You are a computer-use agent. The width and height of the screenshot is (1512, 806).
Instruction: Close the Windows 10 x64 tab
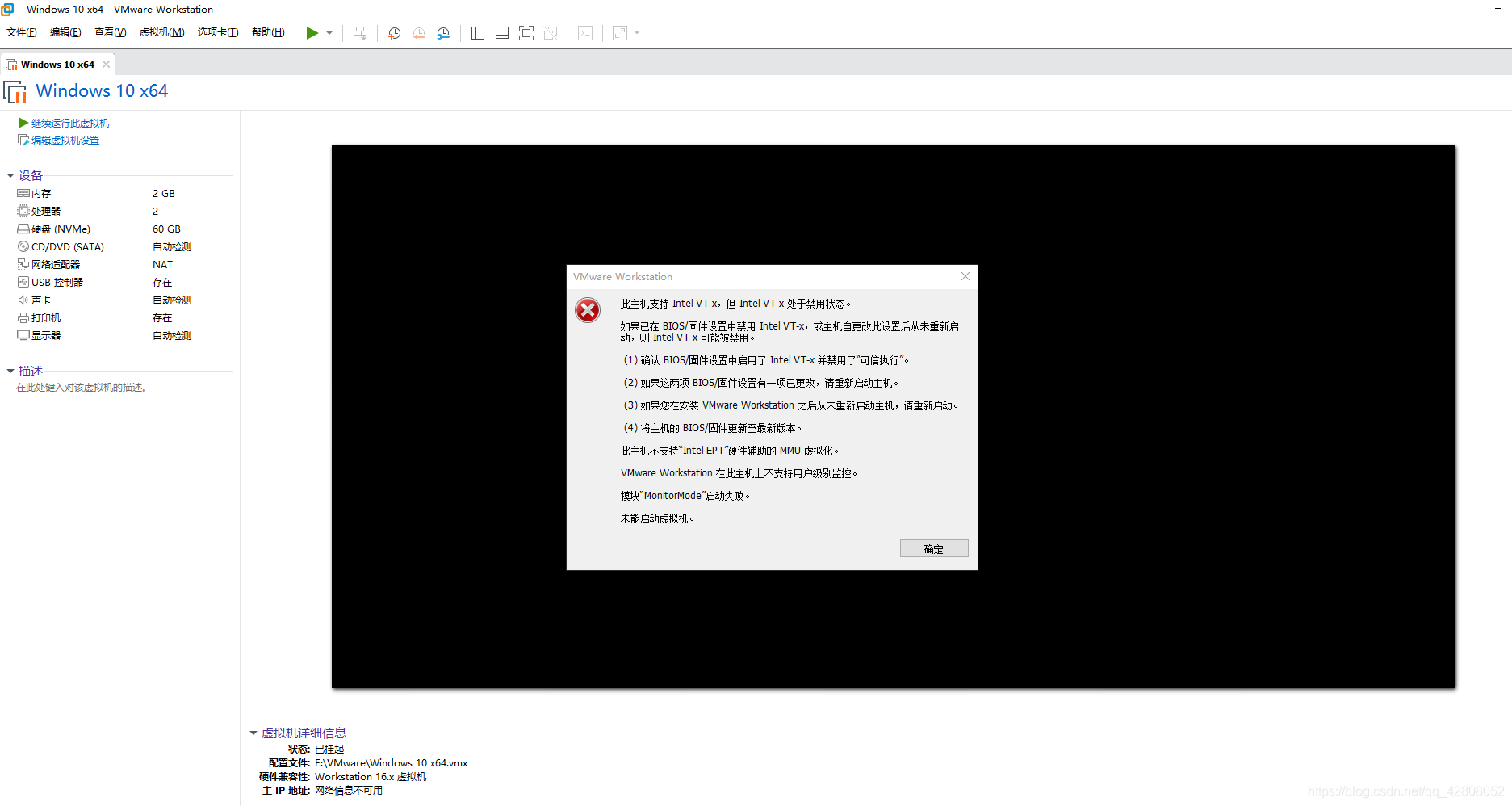tap(106, 65)
